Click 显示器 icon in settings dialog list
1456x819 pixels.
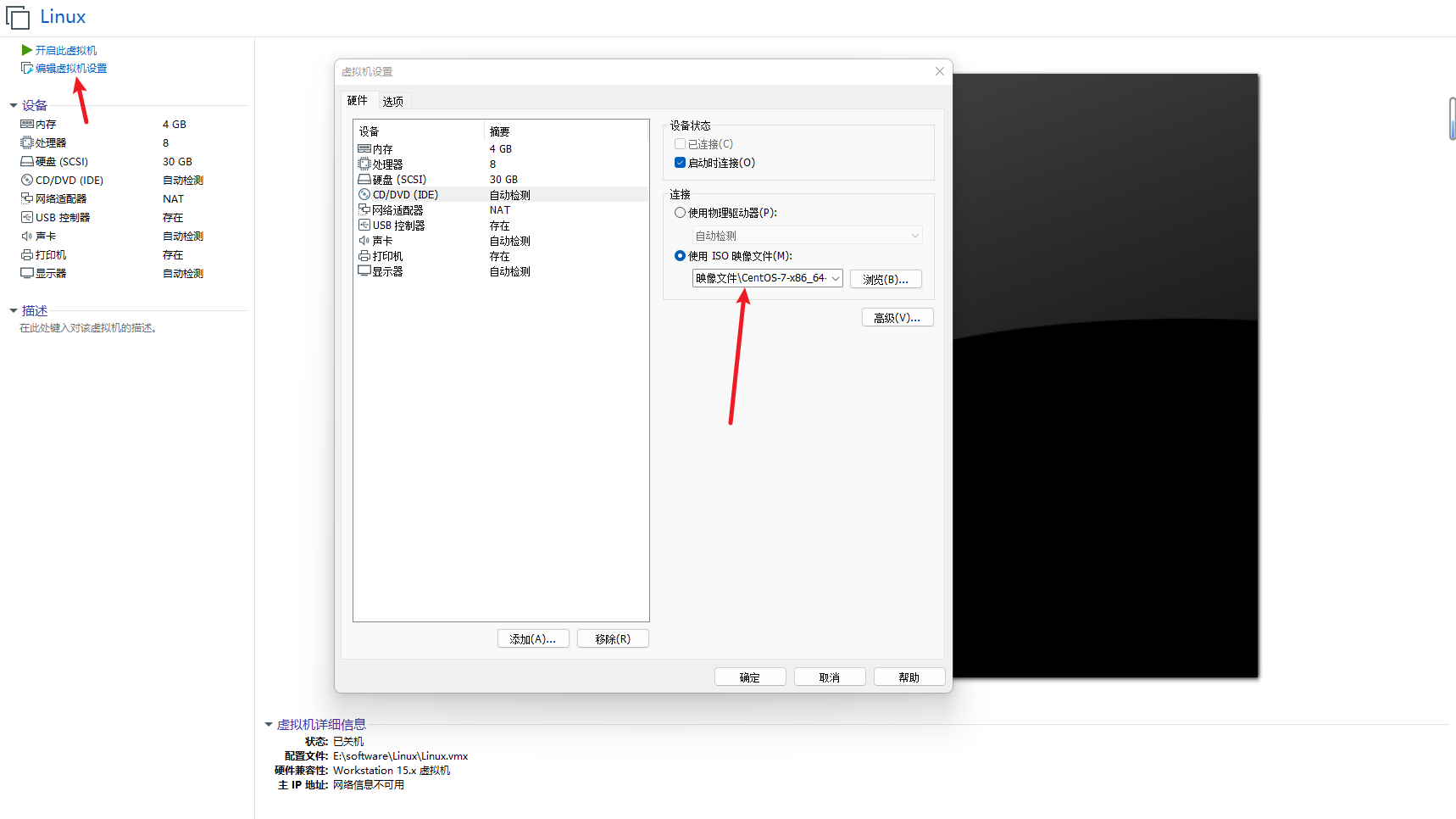364,270
